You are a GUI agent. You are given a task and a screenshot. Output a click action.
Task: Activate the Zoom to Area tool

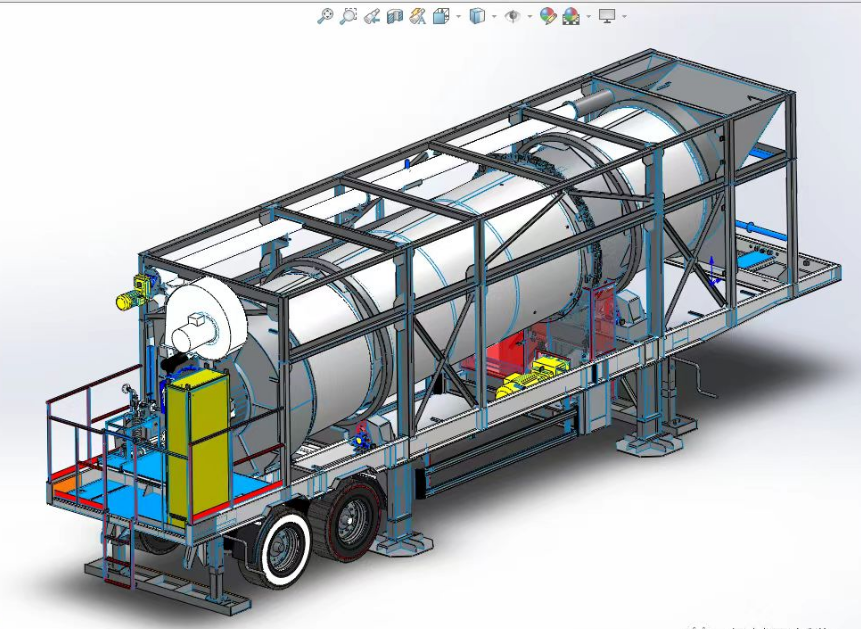[x=348, y=16]
